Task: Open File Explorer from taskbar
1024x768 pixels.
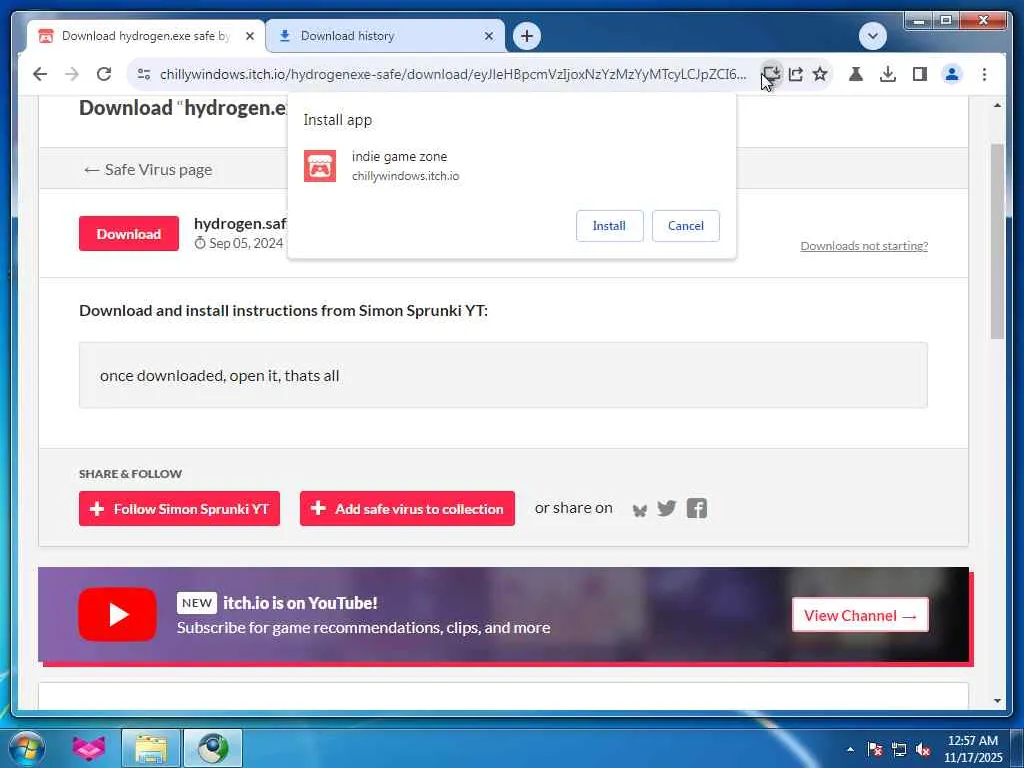Action: tap(151, 748)
